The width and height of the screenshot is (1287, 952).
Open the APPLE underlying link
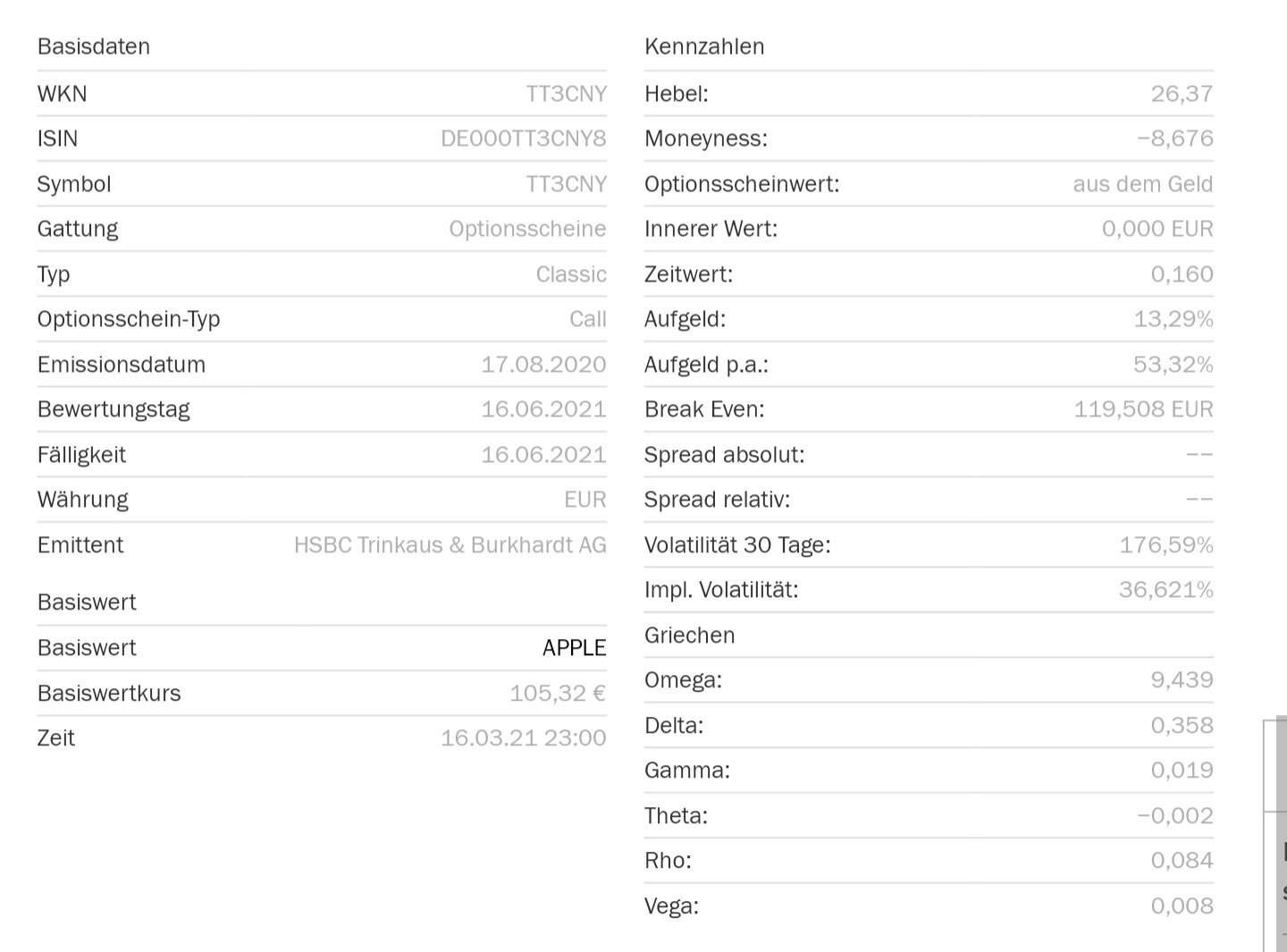pos(574,648)
